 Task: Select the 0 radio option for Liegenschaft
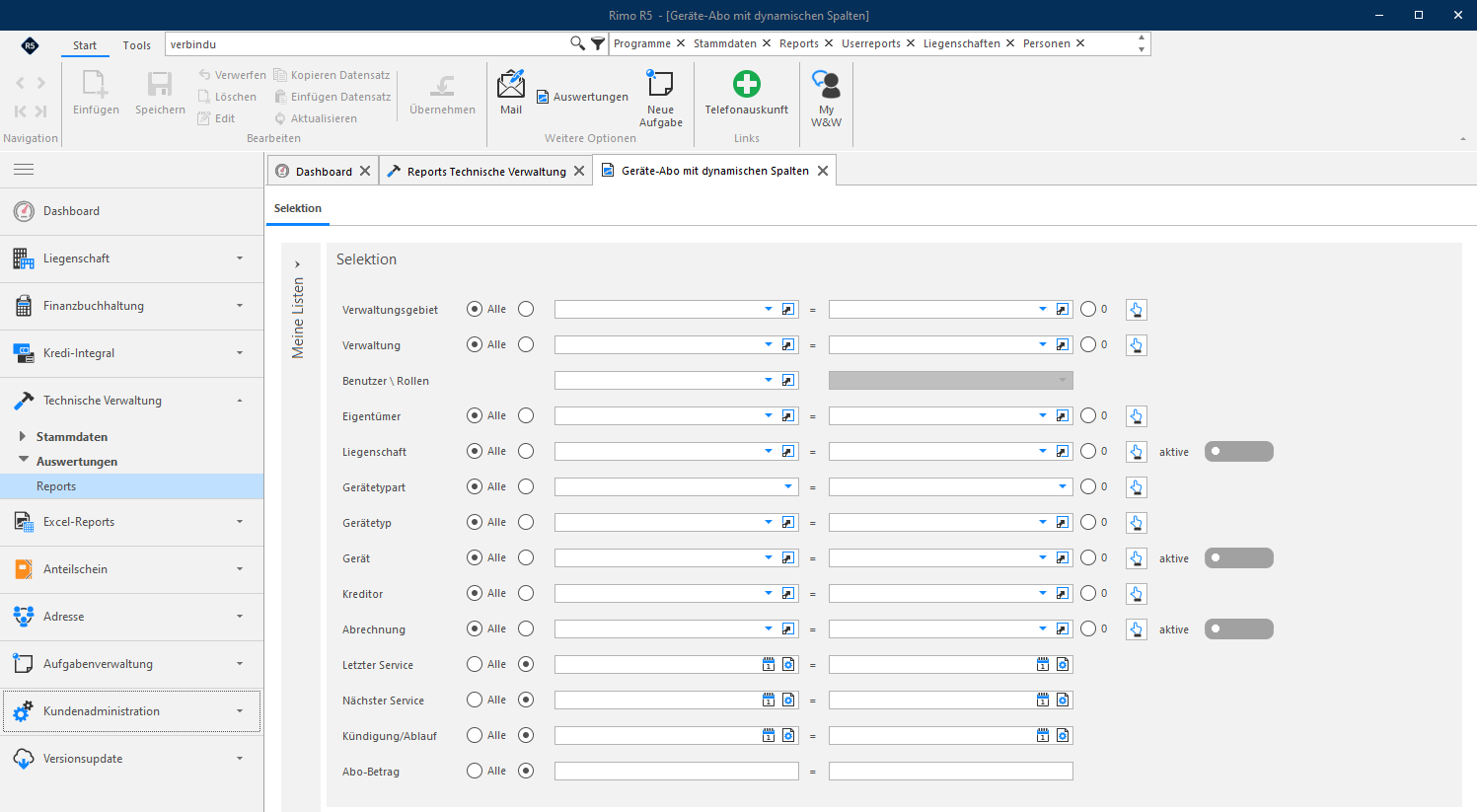click(x=1088, y=451)
